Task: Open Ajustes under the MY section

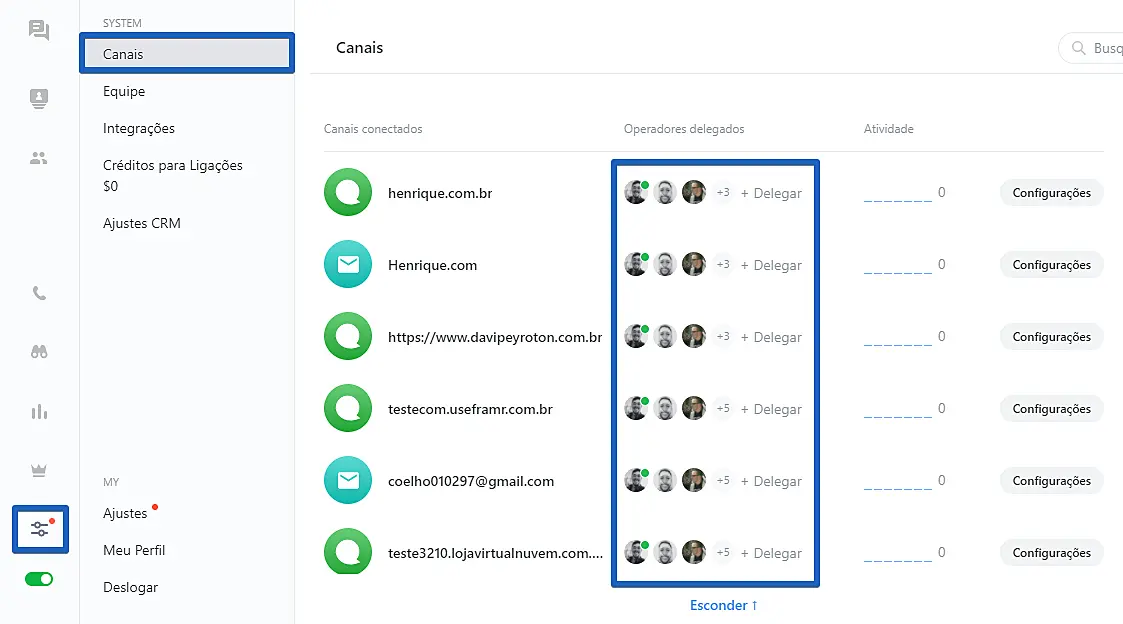Action: [125, 514]
